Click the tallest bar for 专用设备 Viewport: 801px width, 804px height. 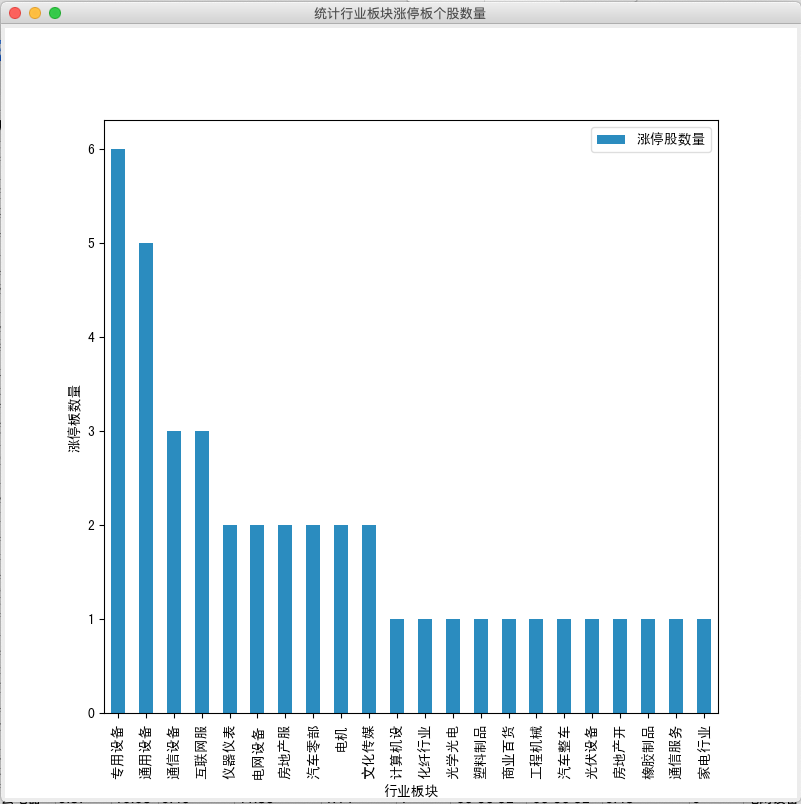118,430
